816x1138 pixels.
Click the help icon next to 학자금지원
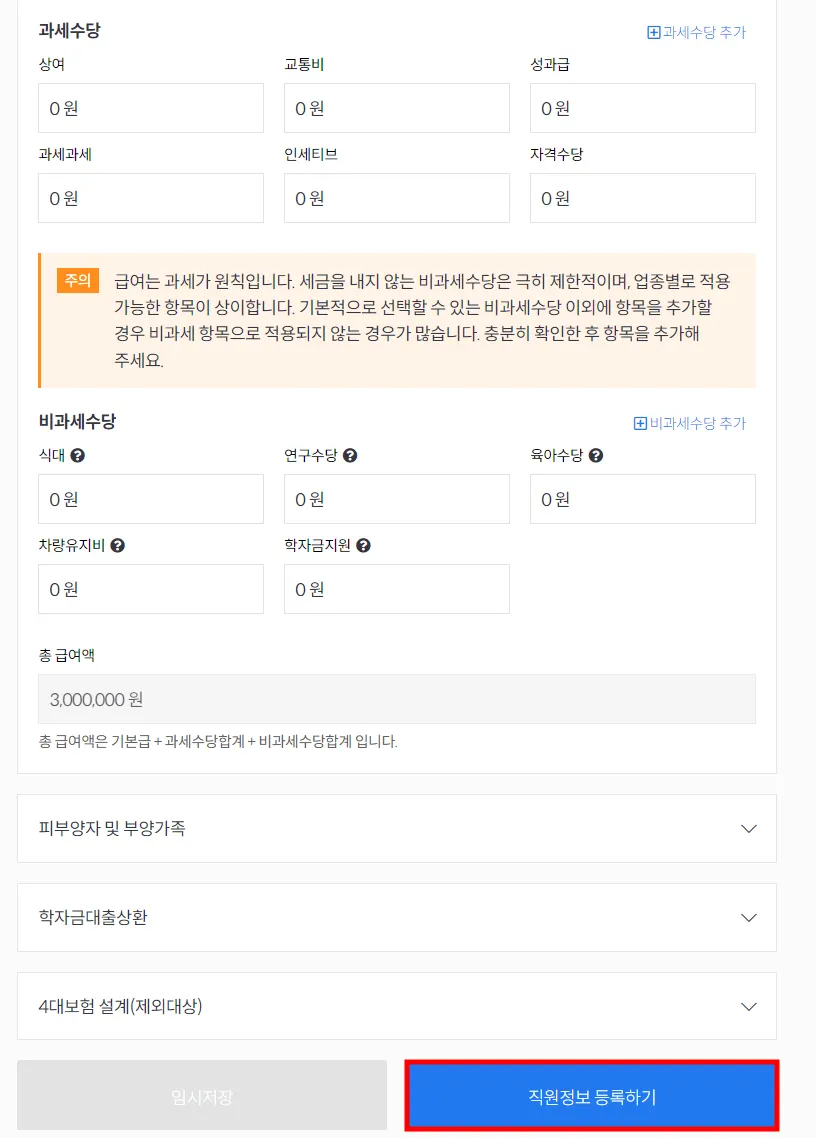364,546
